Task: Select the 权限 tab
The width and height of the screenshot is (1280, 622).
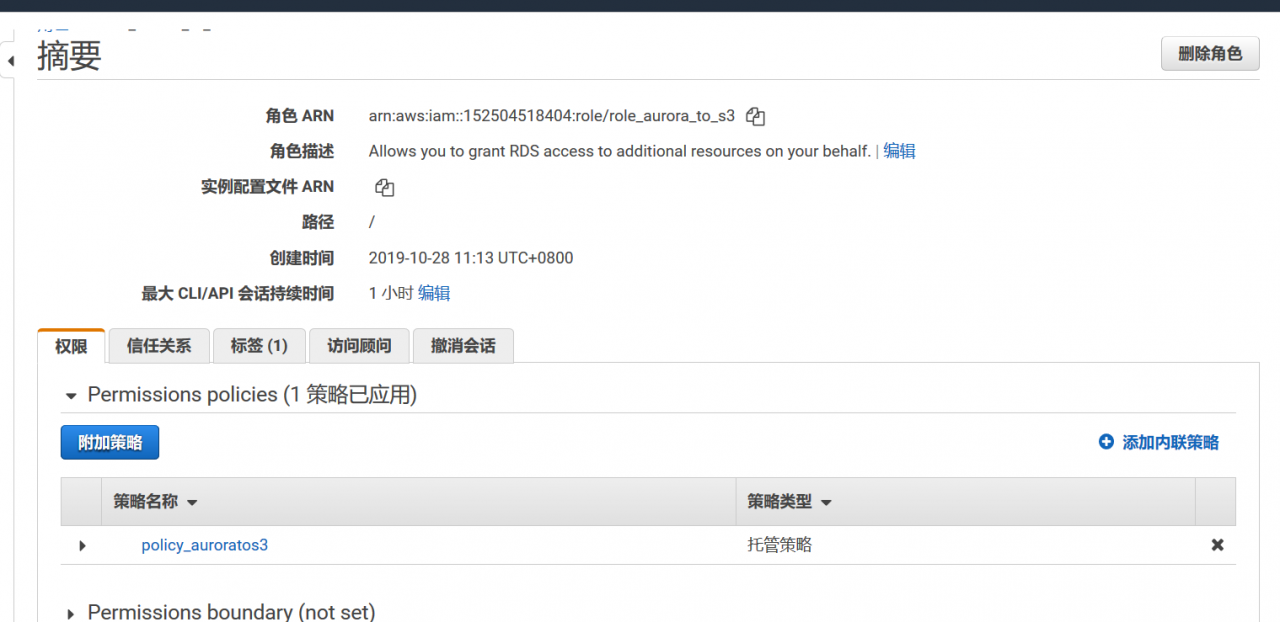Action: click(x=71, y=346)
